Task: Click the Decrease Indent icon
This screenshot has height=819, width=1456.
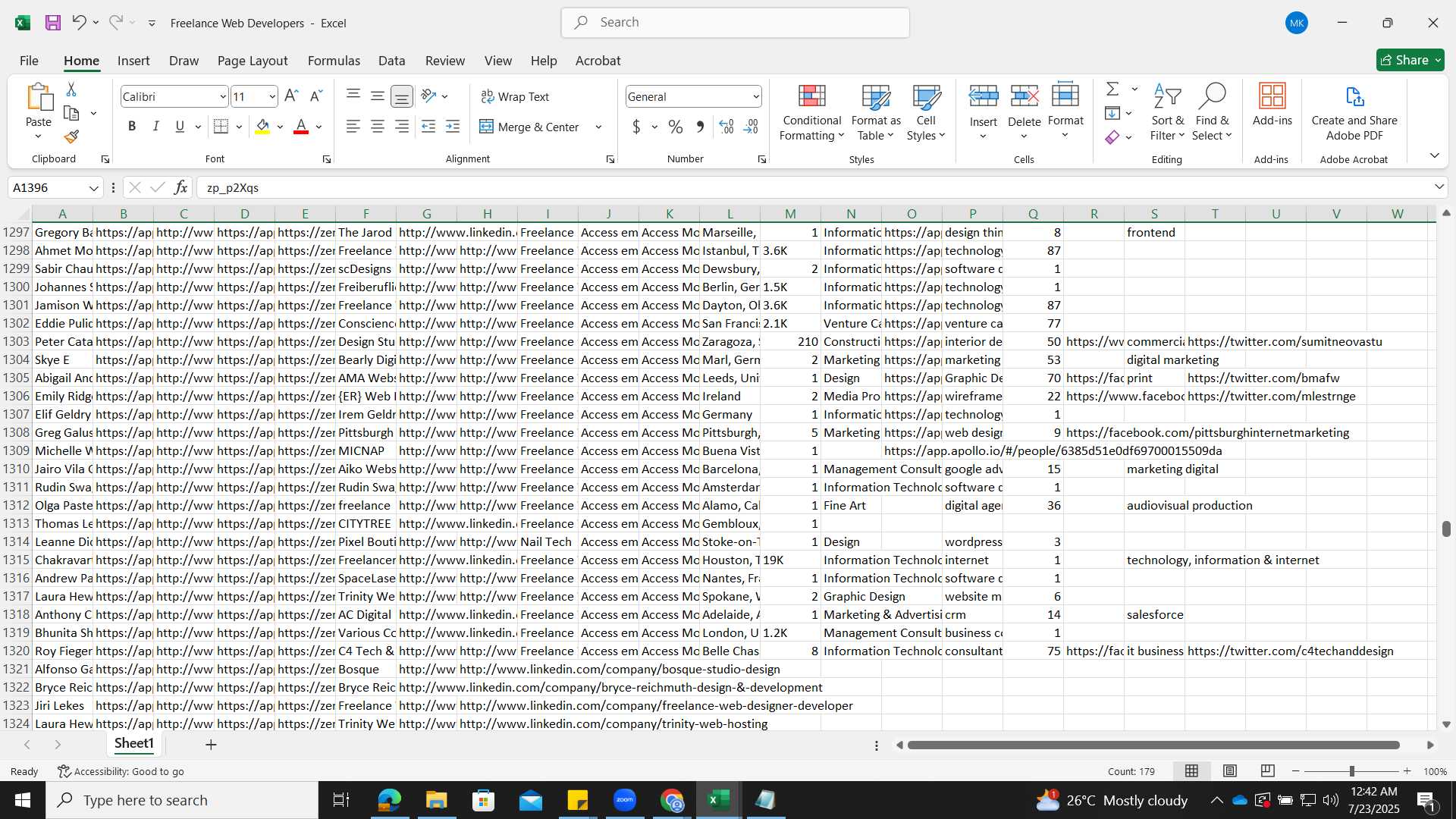Action: click(428, 127)
